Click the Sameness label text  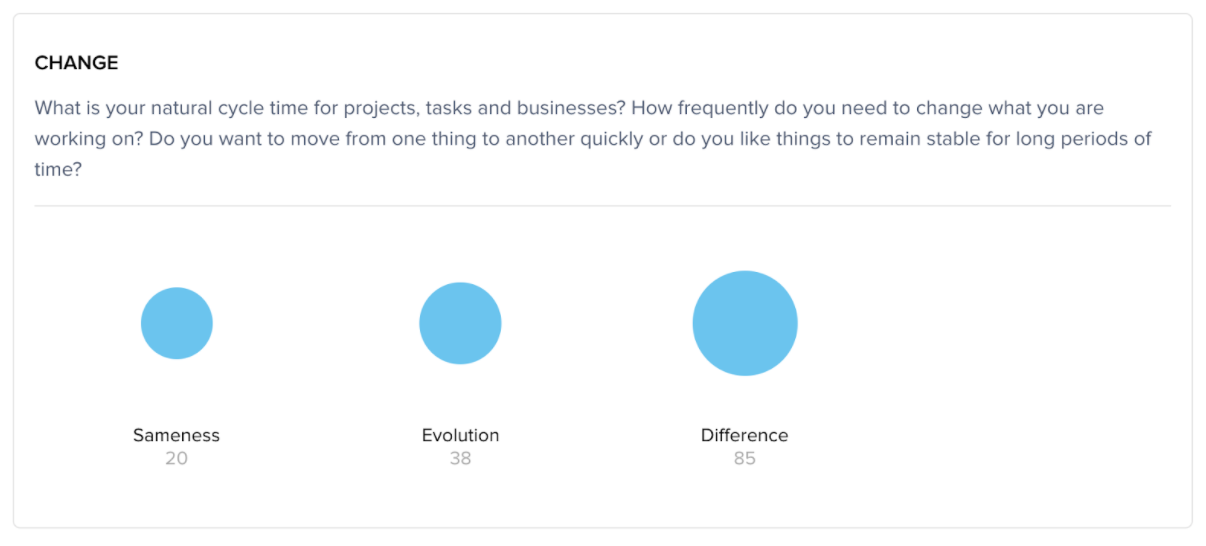coord(176,435)
